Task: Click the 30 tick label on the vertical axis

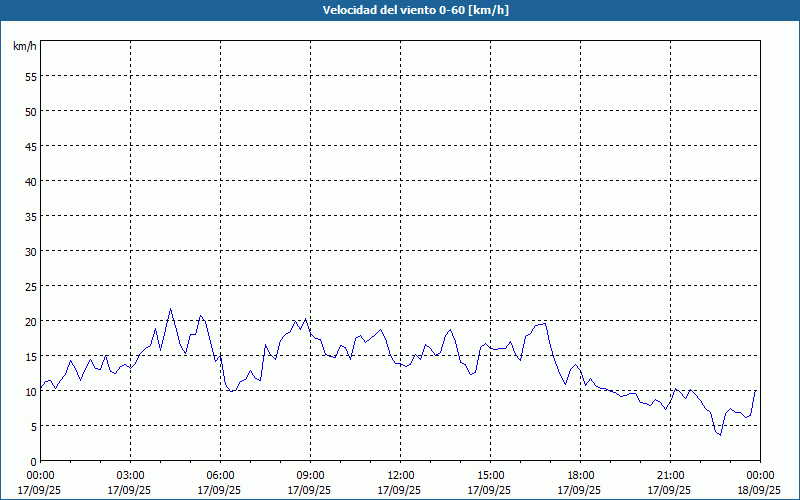Action: tap(30, 252)
